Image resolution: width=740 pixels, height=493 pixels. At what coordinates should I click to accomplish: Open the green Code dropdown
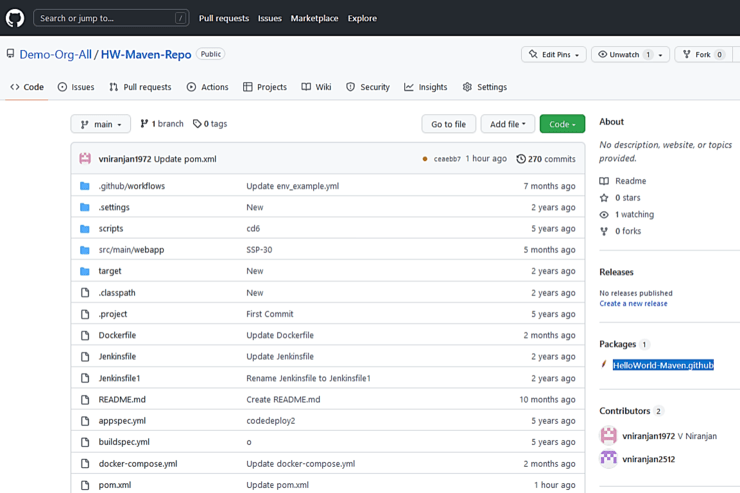[x=562, y=124]
